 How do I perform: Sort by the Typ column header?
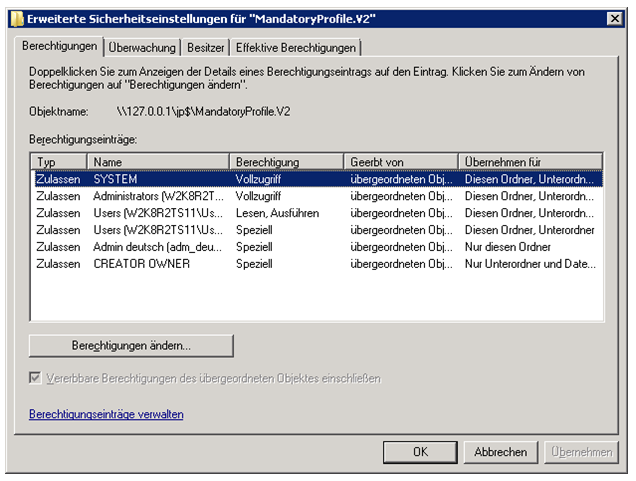[x=58, y=162]
